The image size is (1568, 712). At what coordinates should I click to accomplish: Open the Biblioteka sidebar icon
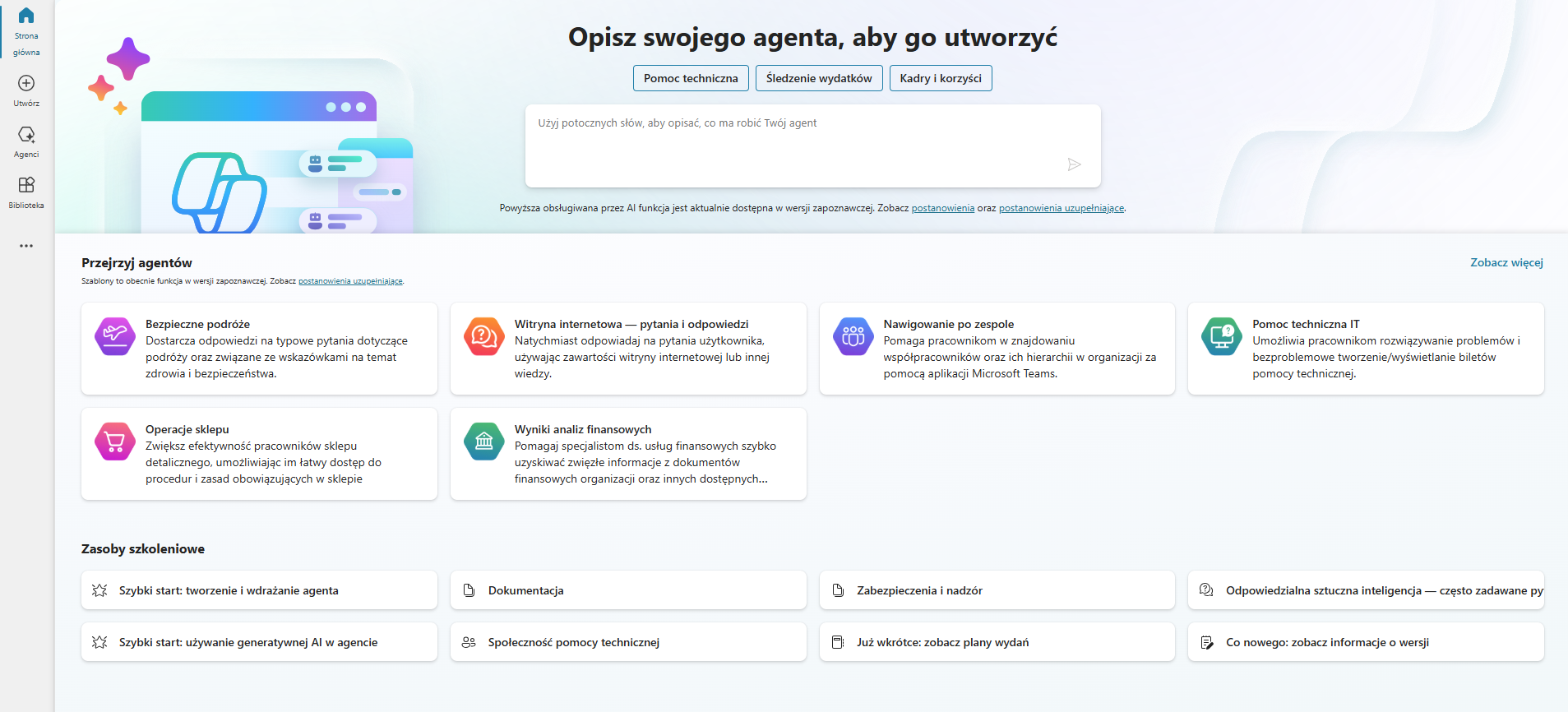pos(26,185)
